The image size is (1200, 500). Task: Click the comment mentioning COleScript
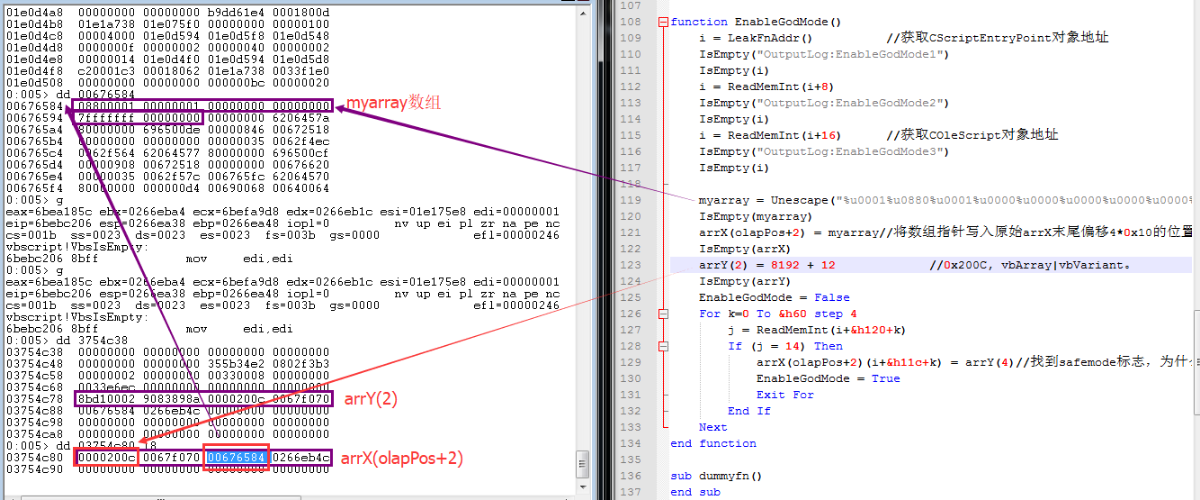pyautogui.click(x=973, y=135)
